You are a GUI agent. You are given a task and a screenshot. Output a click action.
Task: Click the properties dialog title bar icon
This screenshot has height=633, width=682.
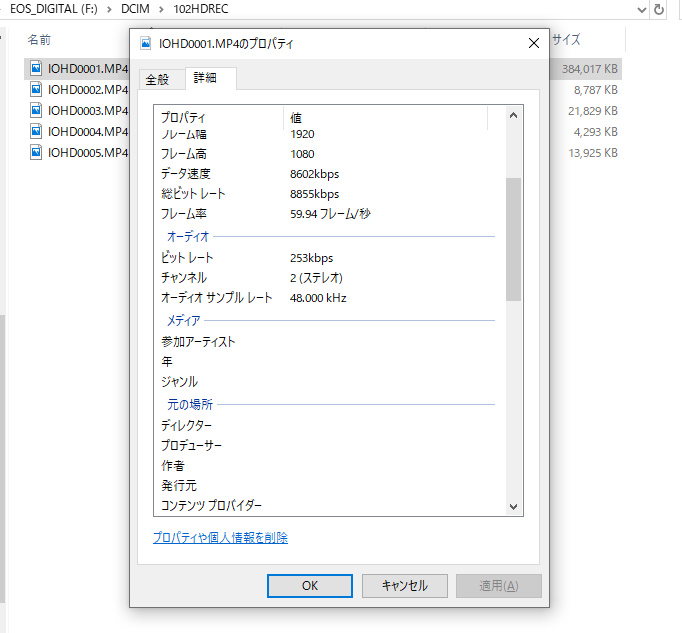[x=146, y=44]
